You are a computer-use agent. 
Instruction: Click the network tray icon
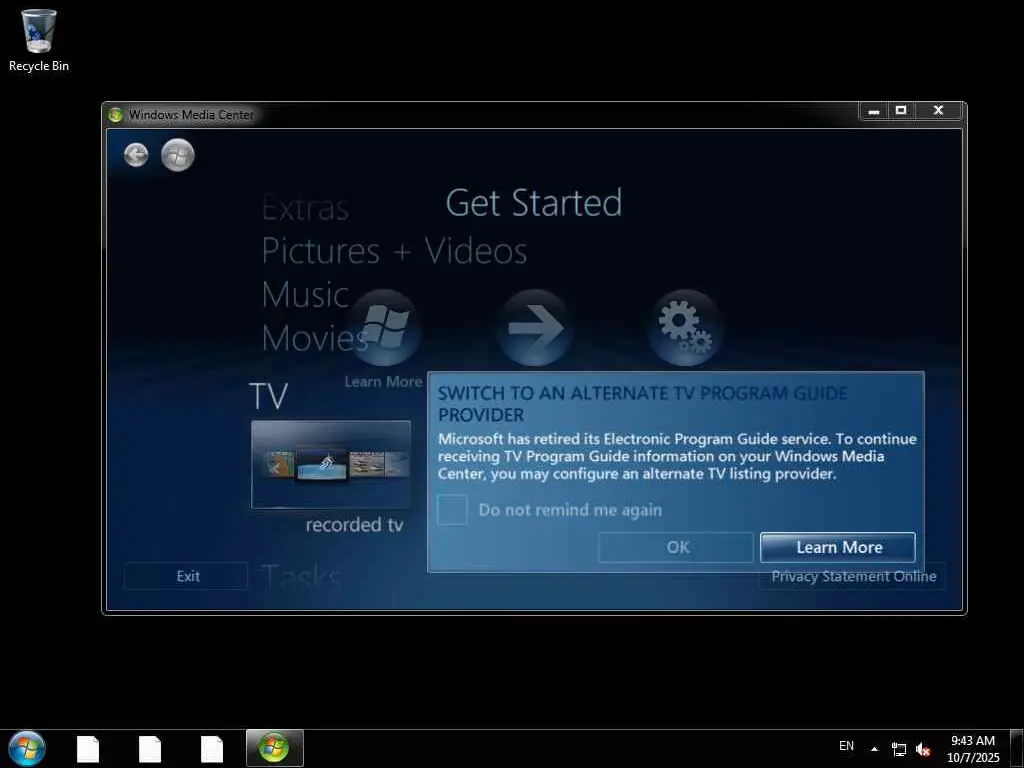click(899, 749)
